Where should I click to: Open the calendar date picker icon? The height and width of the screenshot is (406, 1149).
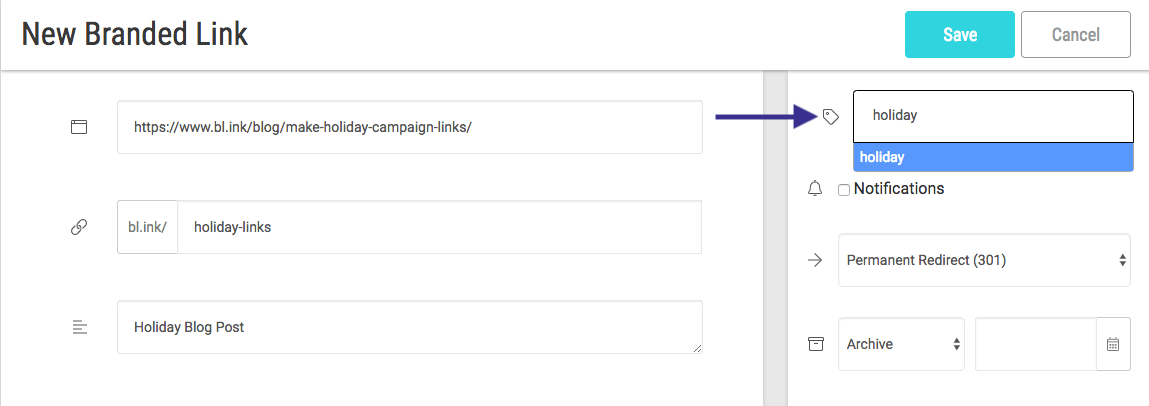(x=1113, y=344)
